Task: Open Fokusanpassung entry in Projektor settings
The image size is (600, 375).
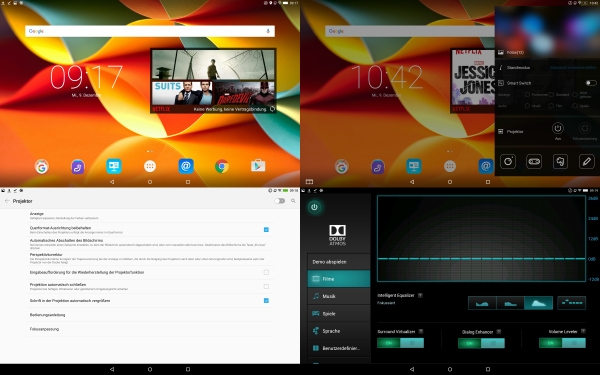Action: [150, 329]
